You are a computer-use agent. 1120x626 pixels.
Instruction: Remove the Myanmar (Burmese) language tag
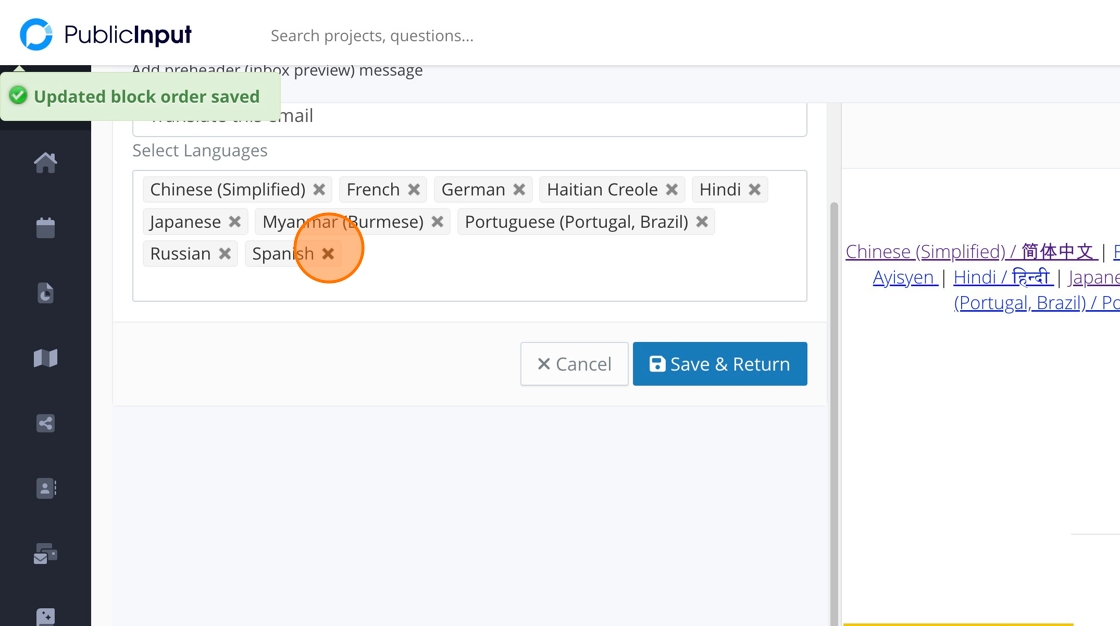(x=437, y=222)
